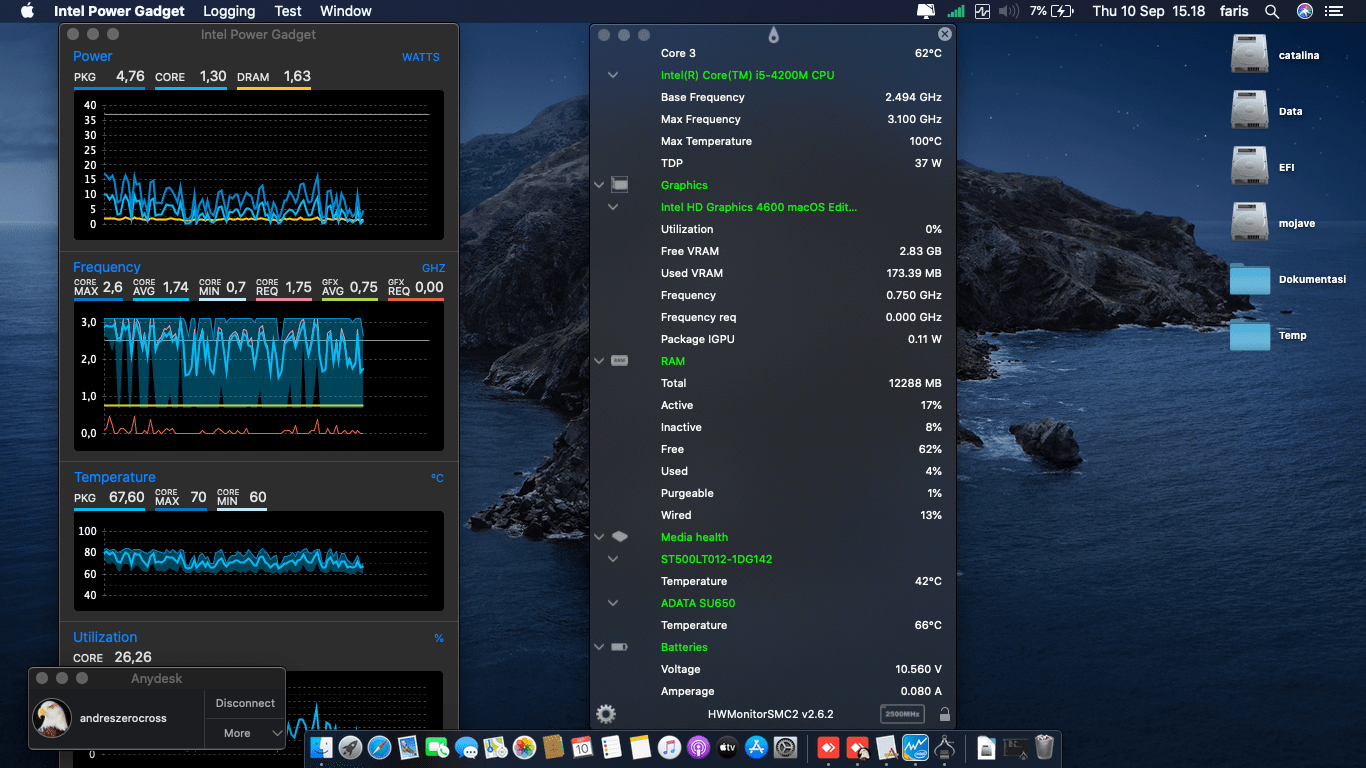This screenshot has height=768, width=1366.
Task: Open Notification Center list icon
Action: 1334,11
